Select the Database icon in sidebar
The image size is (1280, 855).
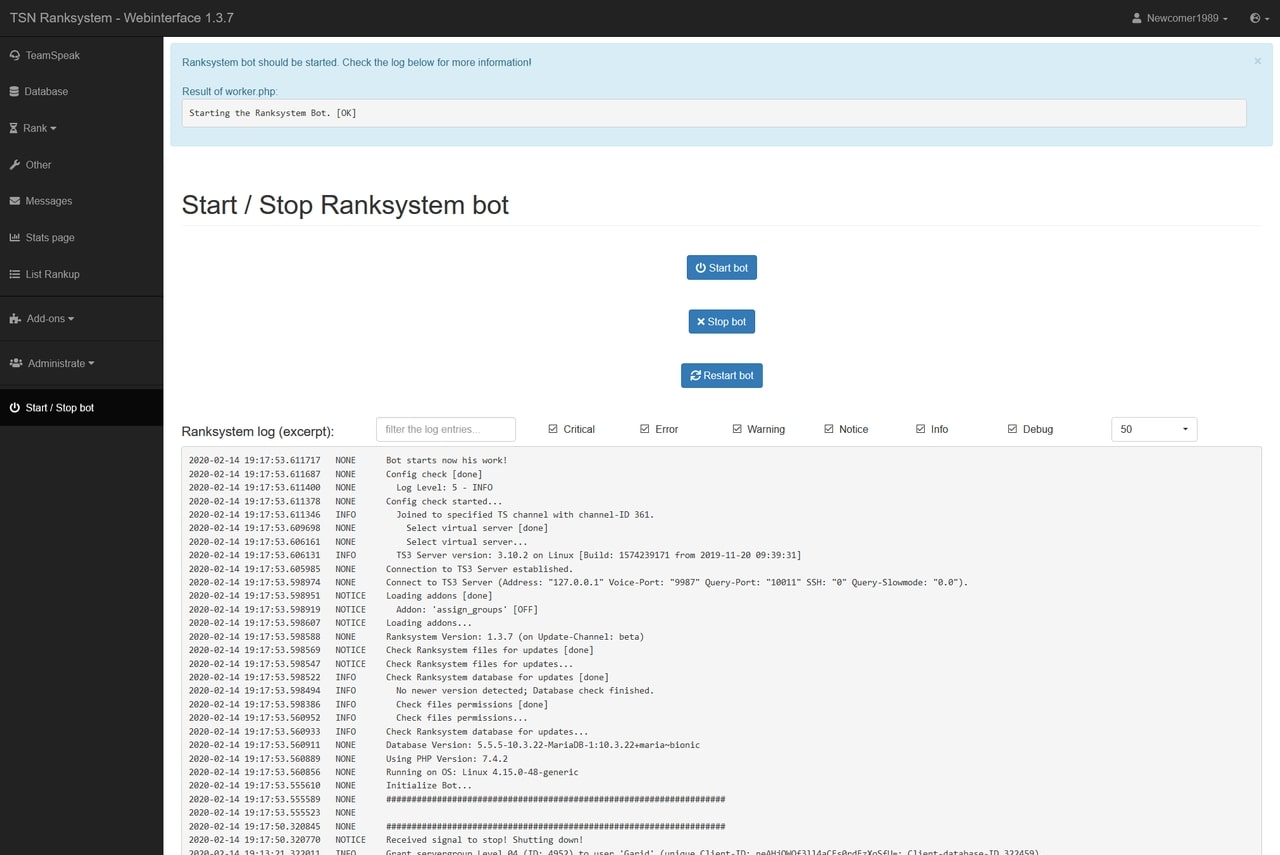point(14,91)
